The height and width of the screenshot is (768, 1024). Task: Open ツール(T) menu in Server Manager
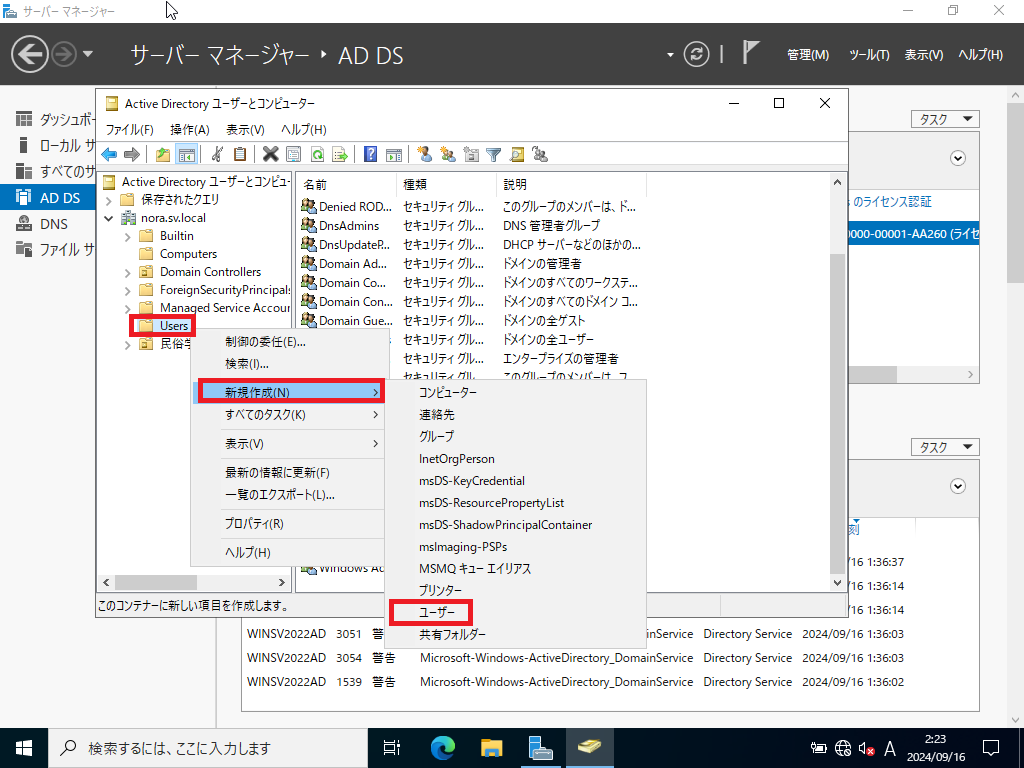click(x=869, y=55)
